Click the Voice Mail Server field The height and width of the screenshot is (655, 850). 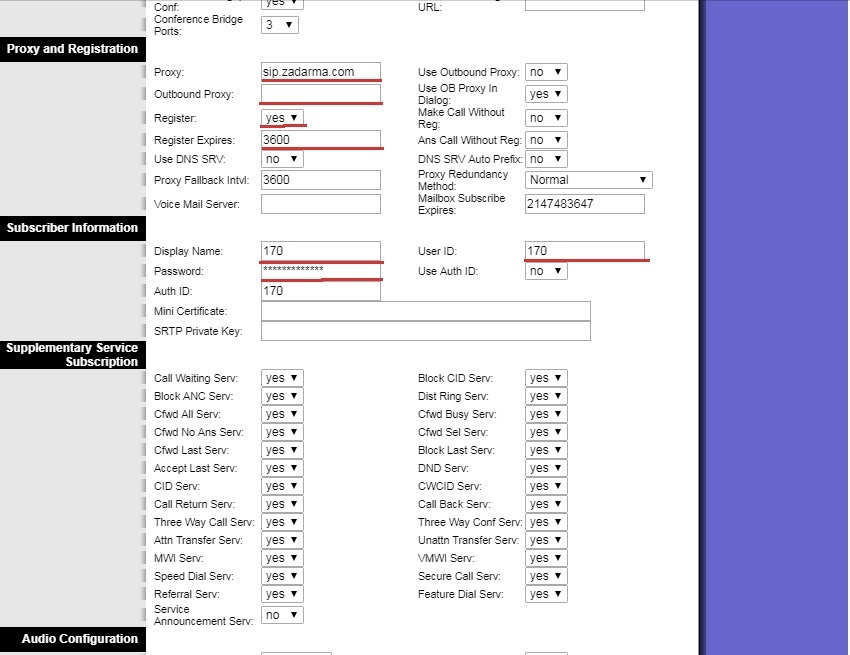tap(321, 204)
